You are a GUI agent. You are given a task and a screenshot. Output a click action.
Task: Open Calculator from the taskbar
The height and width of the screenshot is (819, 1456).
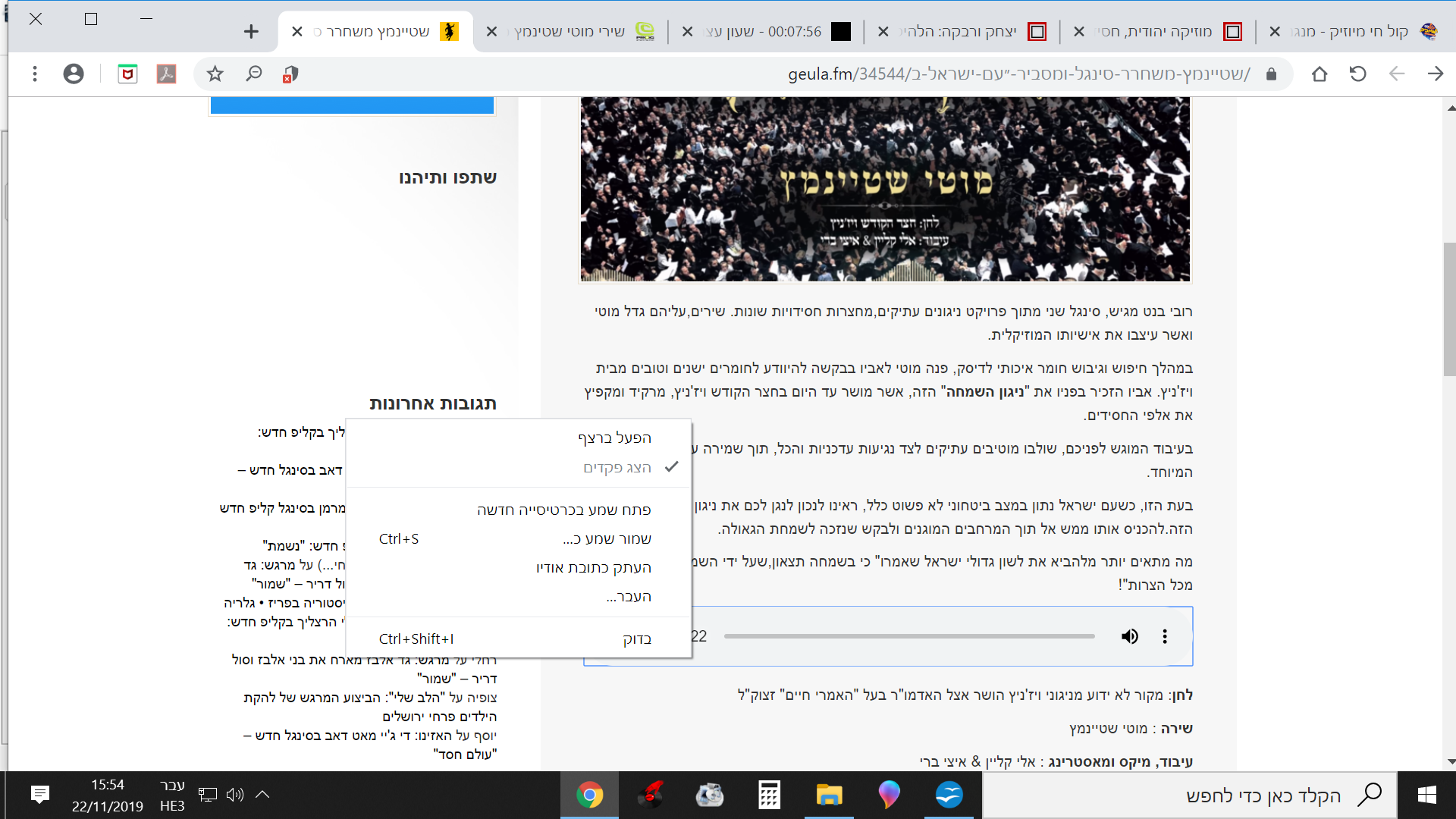tap(769, 795)
